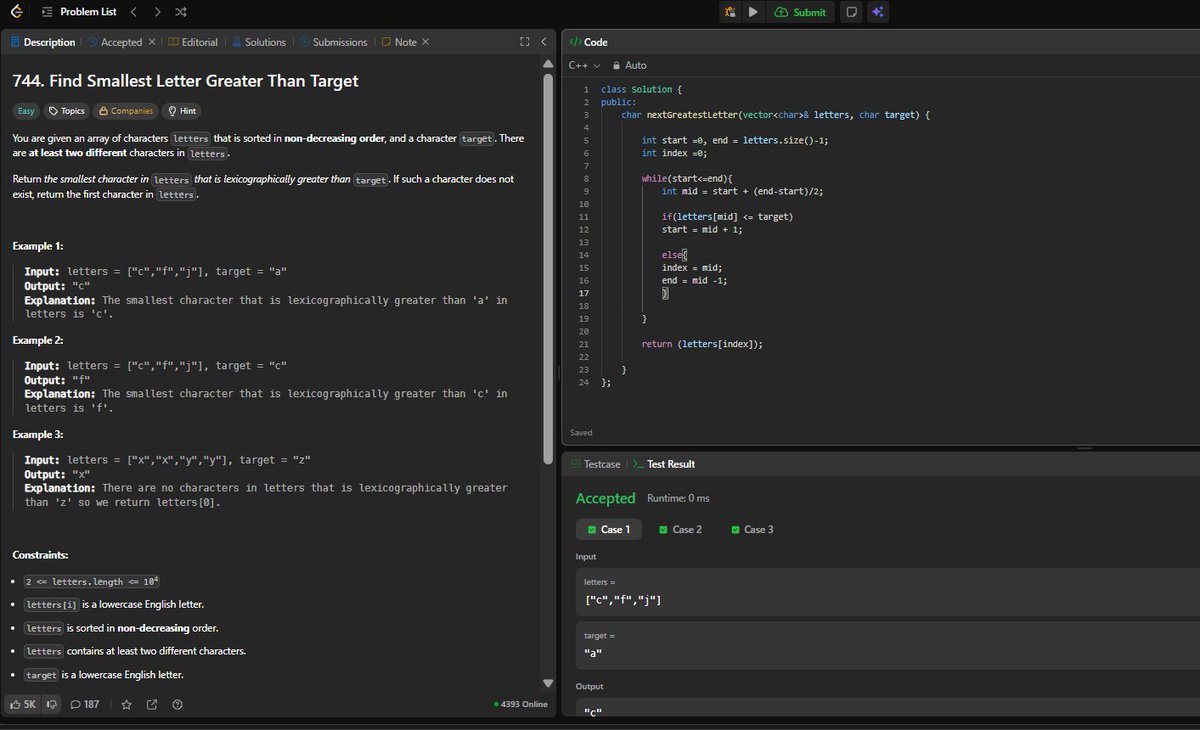Close the Accepted tab
Viewport: 1200px width, 730px height.
coord(152,42)
